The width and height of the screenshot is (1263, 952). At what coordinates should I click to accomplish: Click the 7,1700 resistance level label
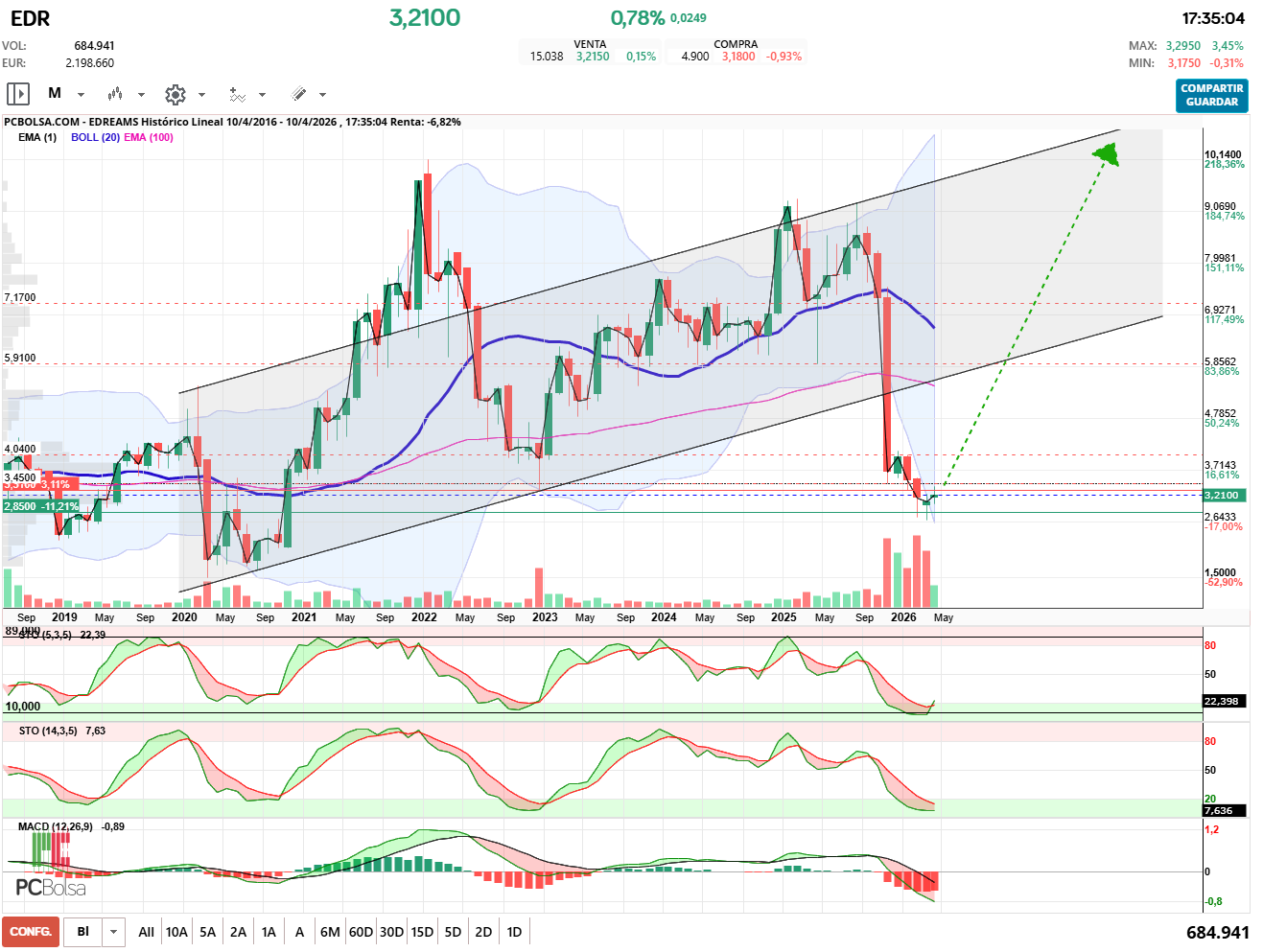click(x=20, y=297)
